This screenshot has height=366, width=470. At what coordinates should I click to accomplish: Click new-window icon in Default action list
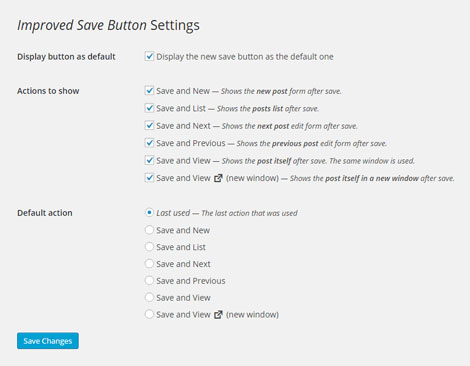pos(218,315)
